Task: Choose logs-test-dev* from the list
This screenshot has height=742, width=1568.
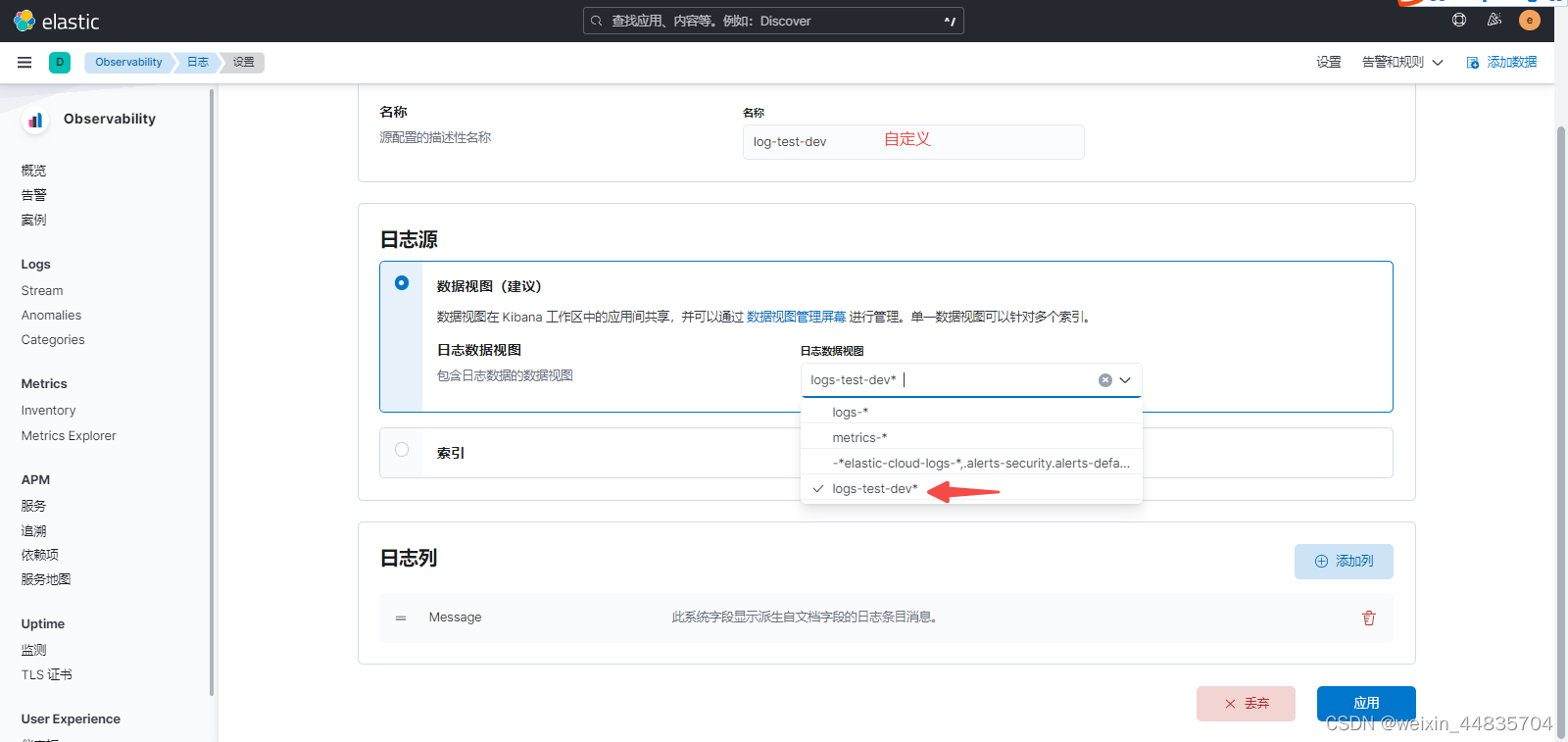Action: click(x=971, y=488)
